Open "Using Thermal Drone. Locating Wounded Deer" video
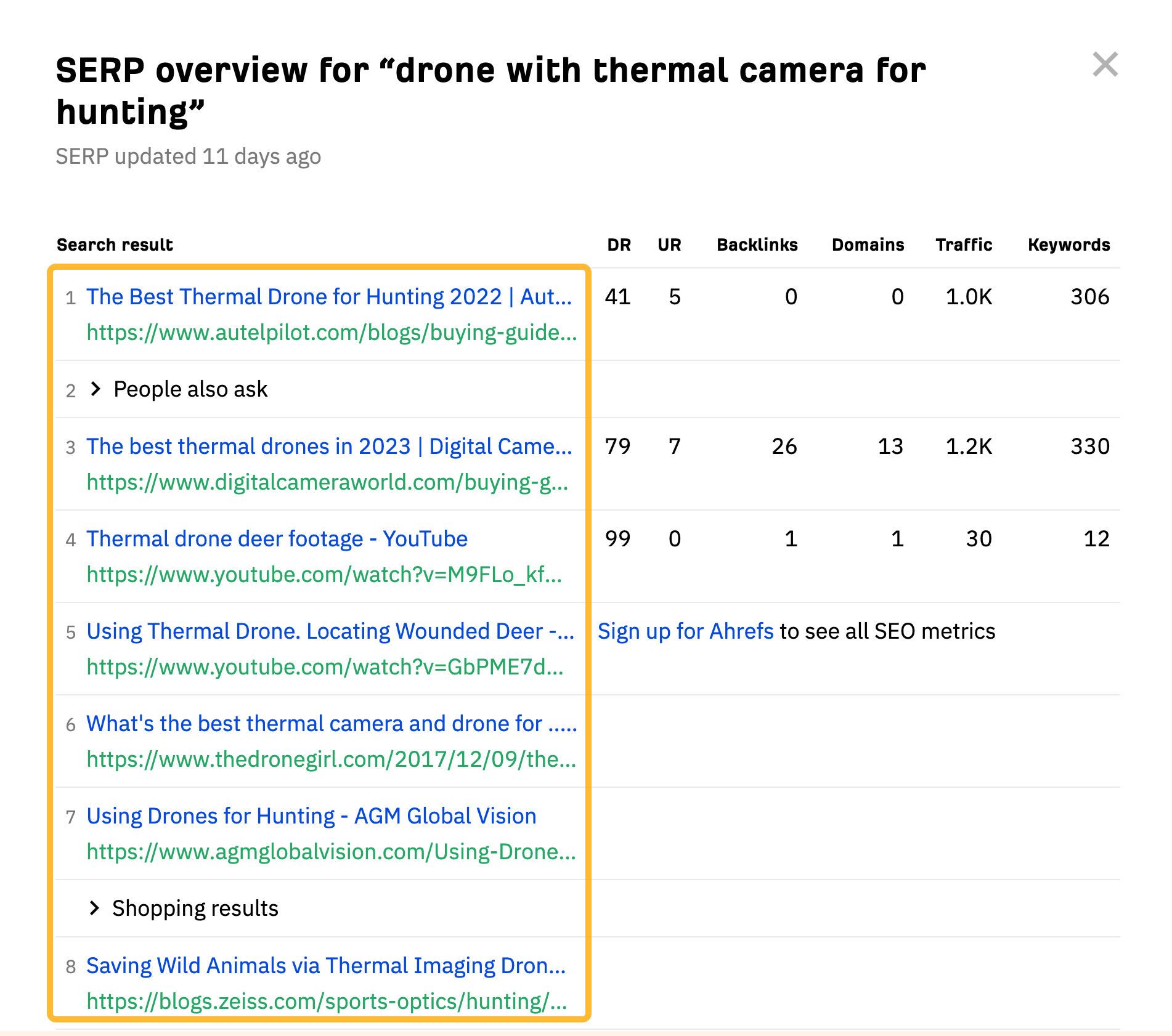Viewport: 1172px width, 1036px height. [330, 631]
